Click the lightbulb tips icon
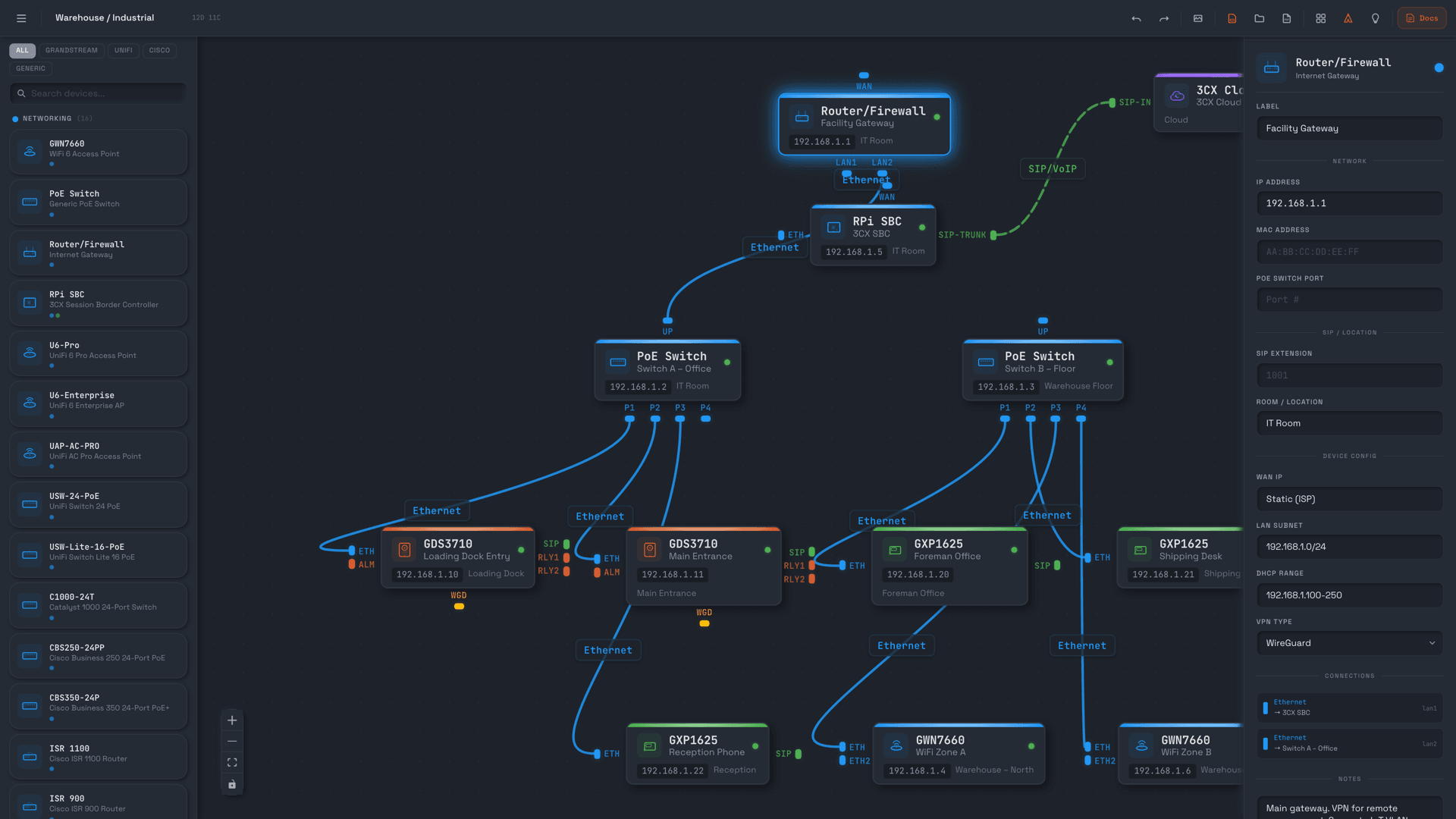Image resolution: width=1456 pixels, height=819 pixels. 1376,18
